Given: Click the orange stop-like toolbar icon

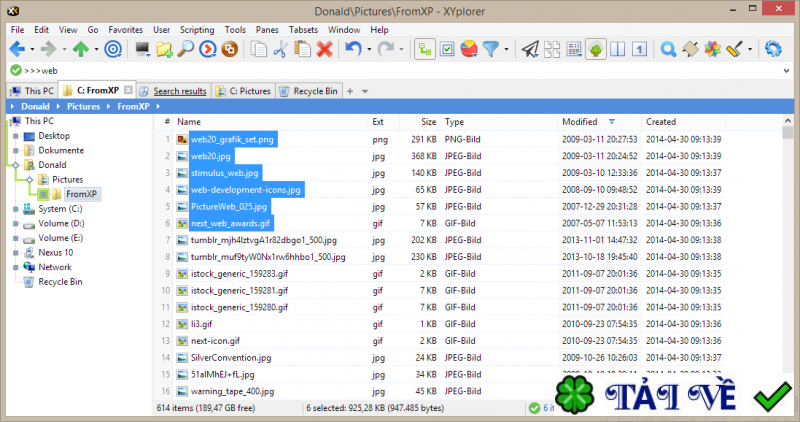Looking at the screenshot, I should click(x=230, y=49).
